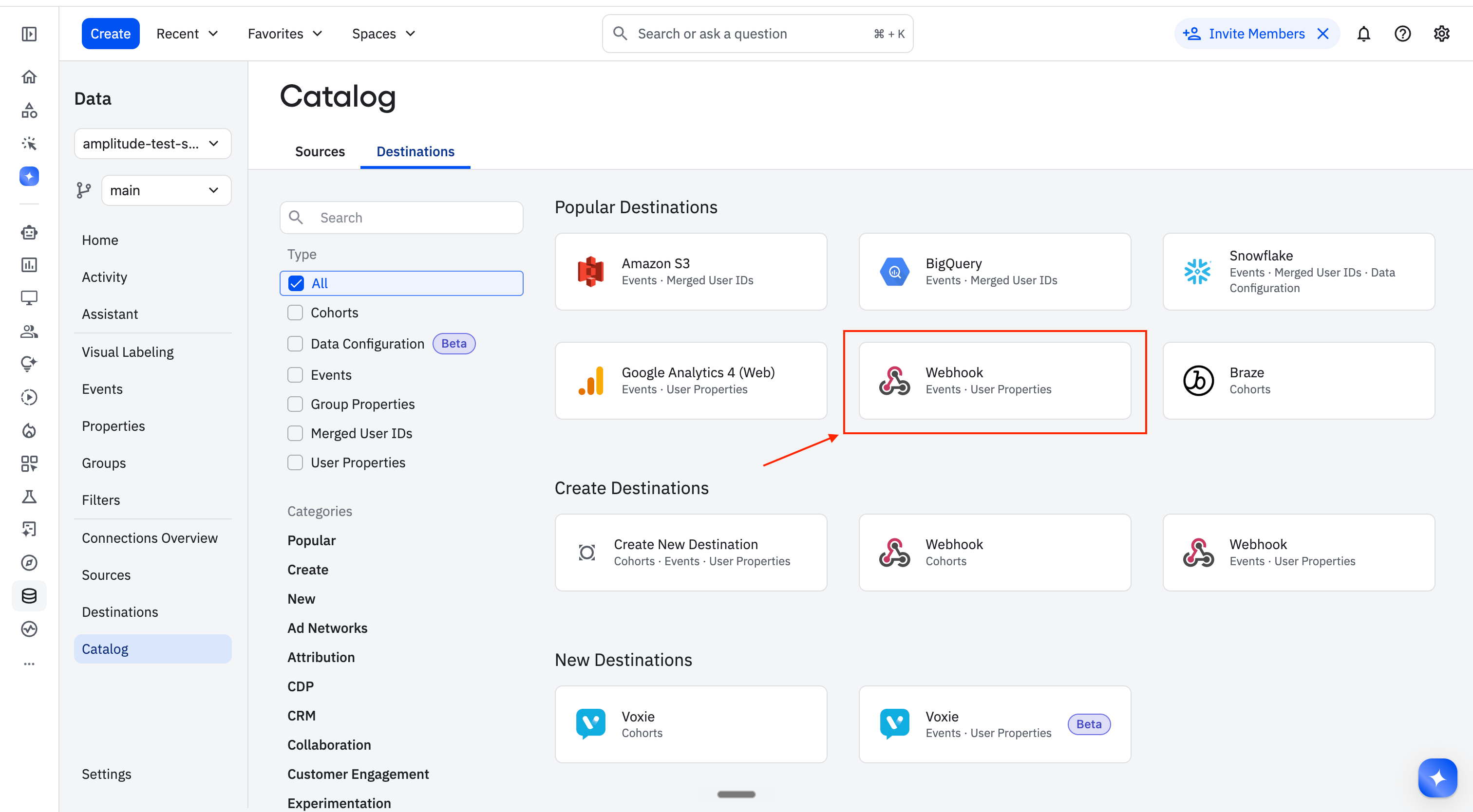
Task: Expand the Recent dropdown
Action: point(187,34)
